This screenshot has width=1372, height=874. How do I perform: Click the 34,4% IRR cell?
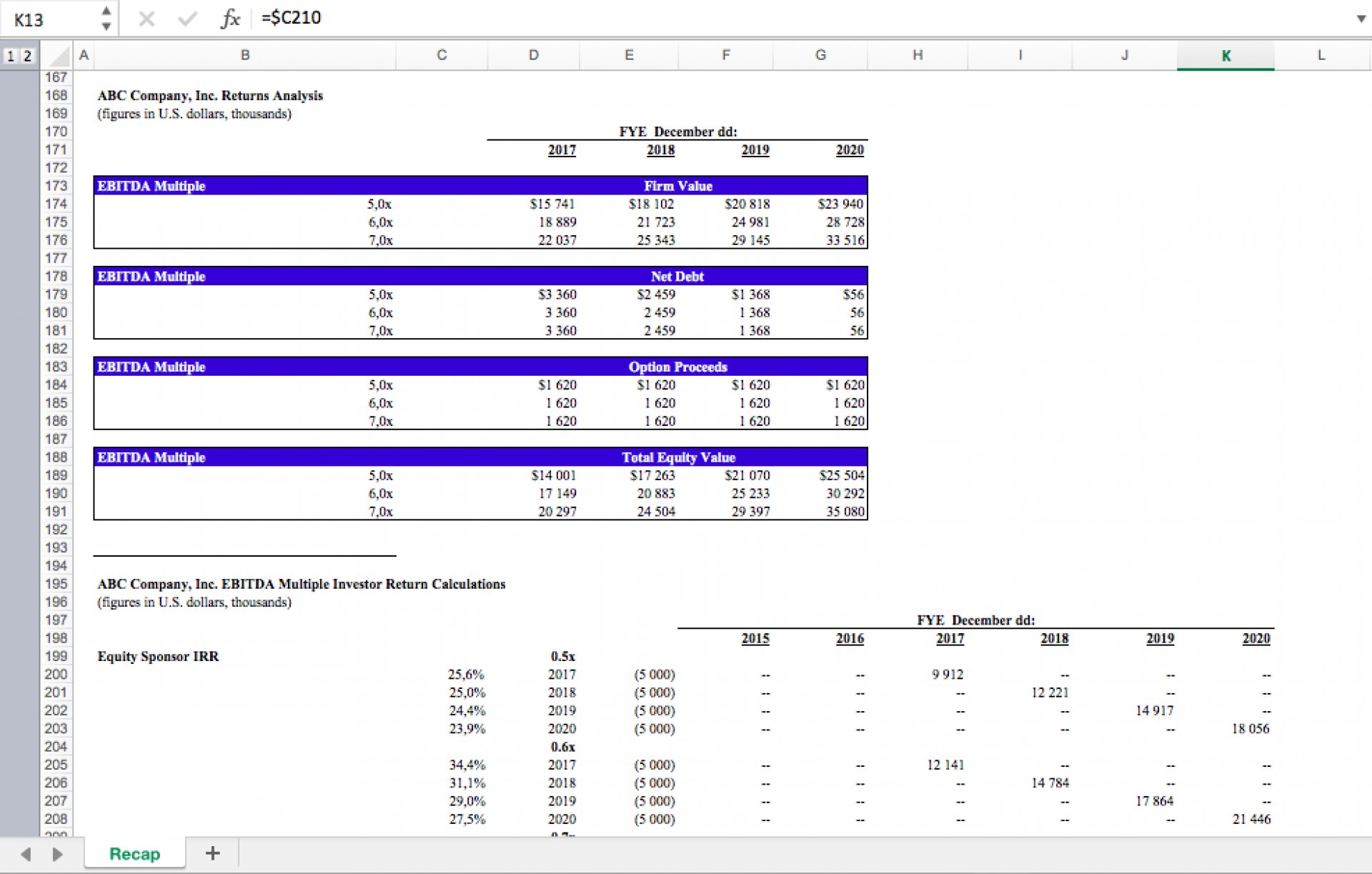pyautogui.click(x=466, y=765)
